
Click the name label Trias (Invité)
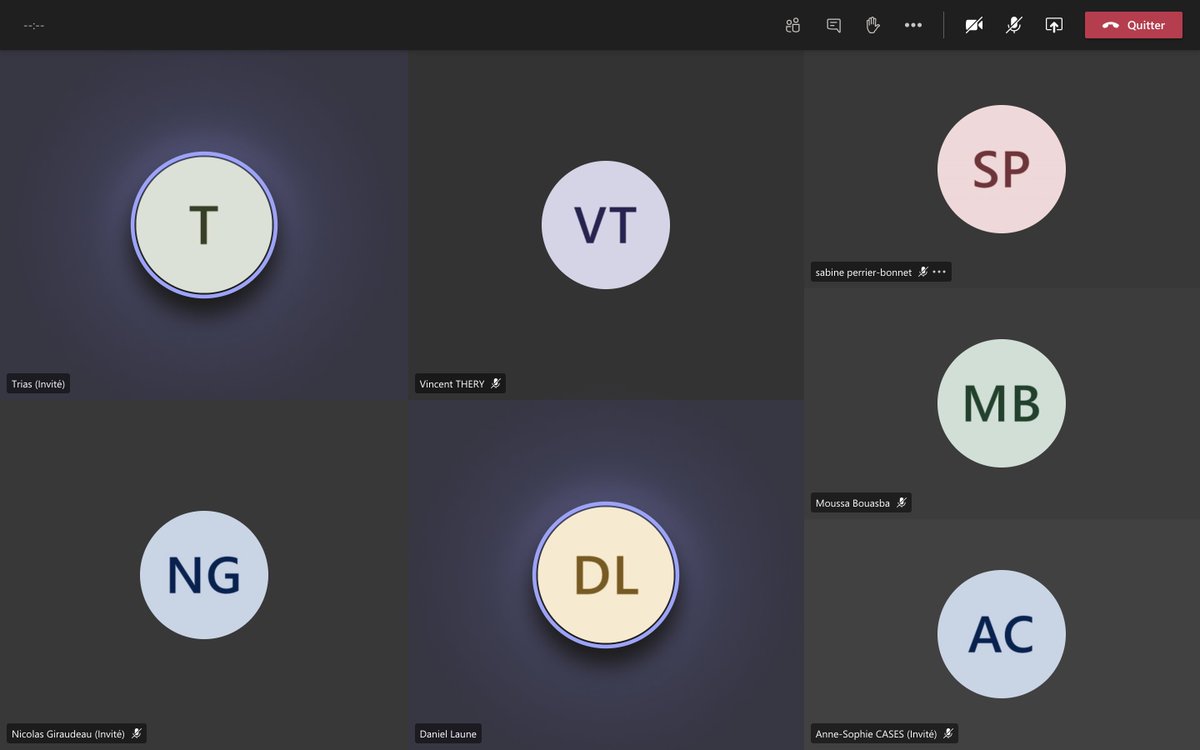click(38, 384)
